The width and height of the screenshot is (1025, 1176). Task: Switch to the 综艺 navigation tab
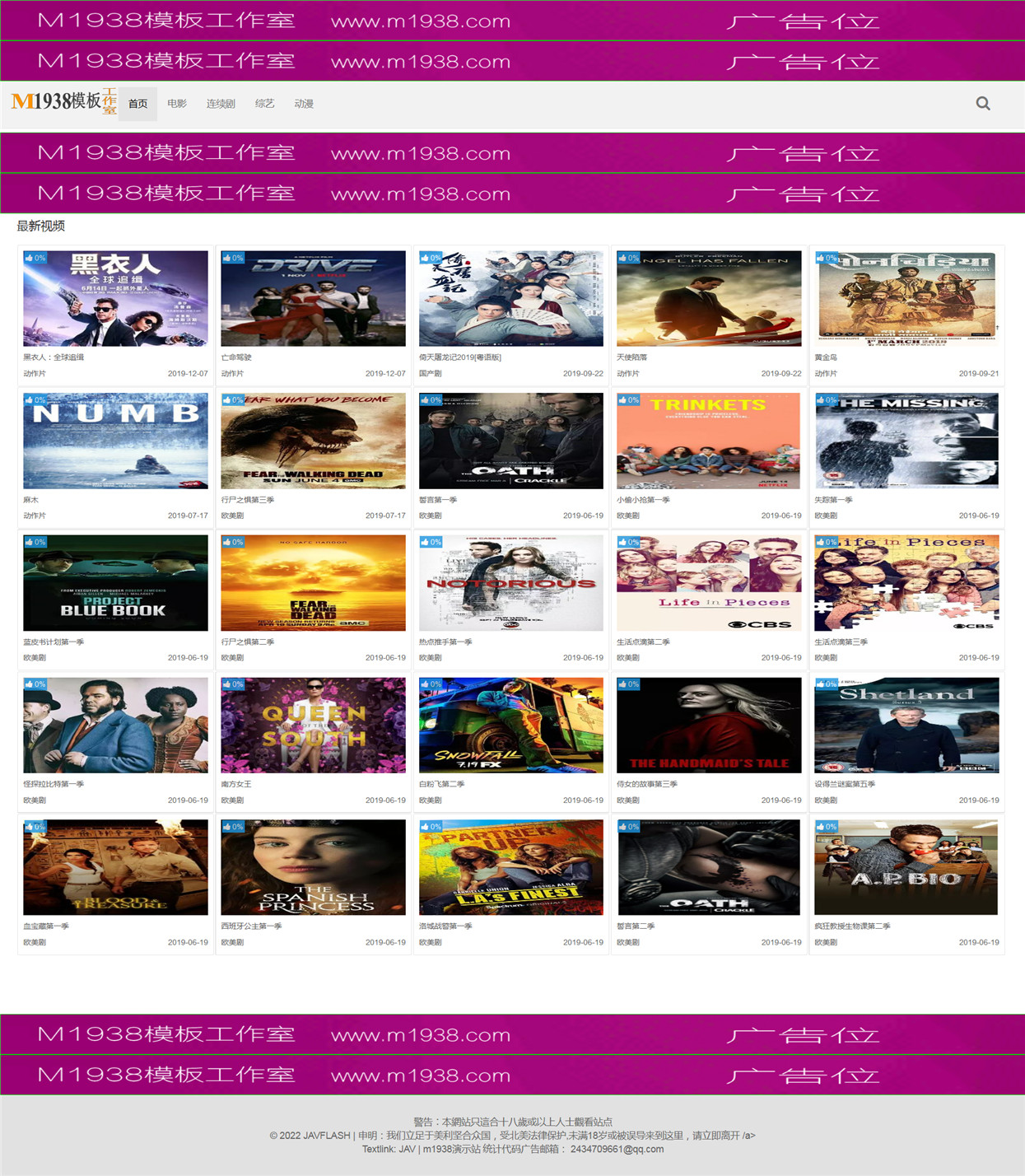coord(264,104)
